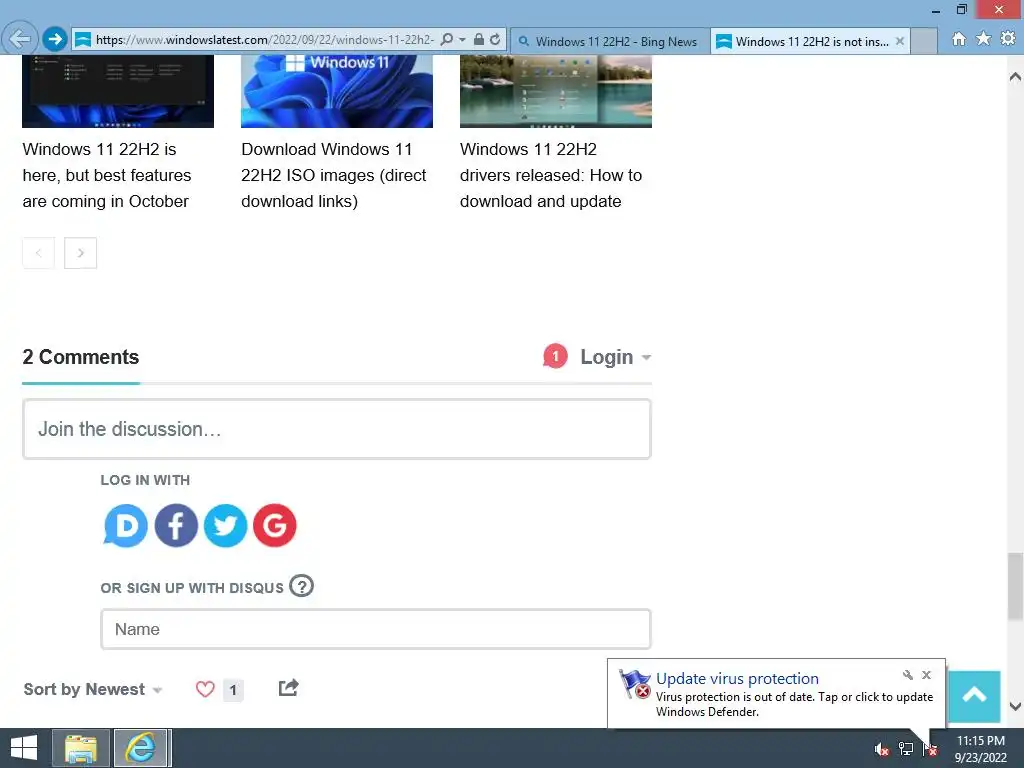Viewport: 1024px width, 768px height.
Task: Click the scrollbar up arrow
Action: tap(1015, 76)
